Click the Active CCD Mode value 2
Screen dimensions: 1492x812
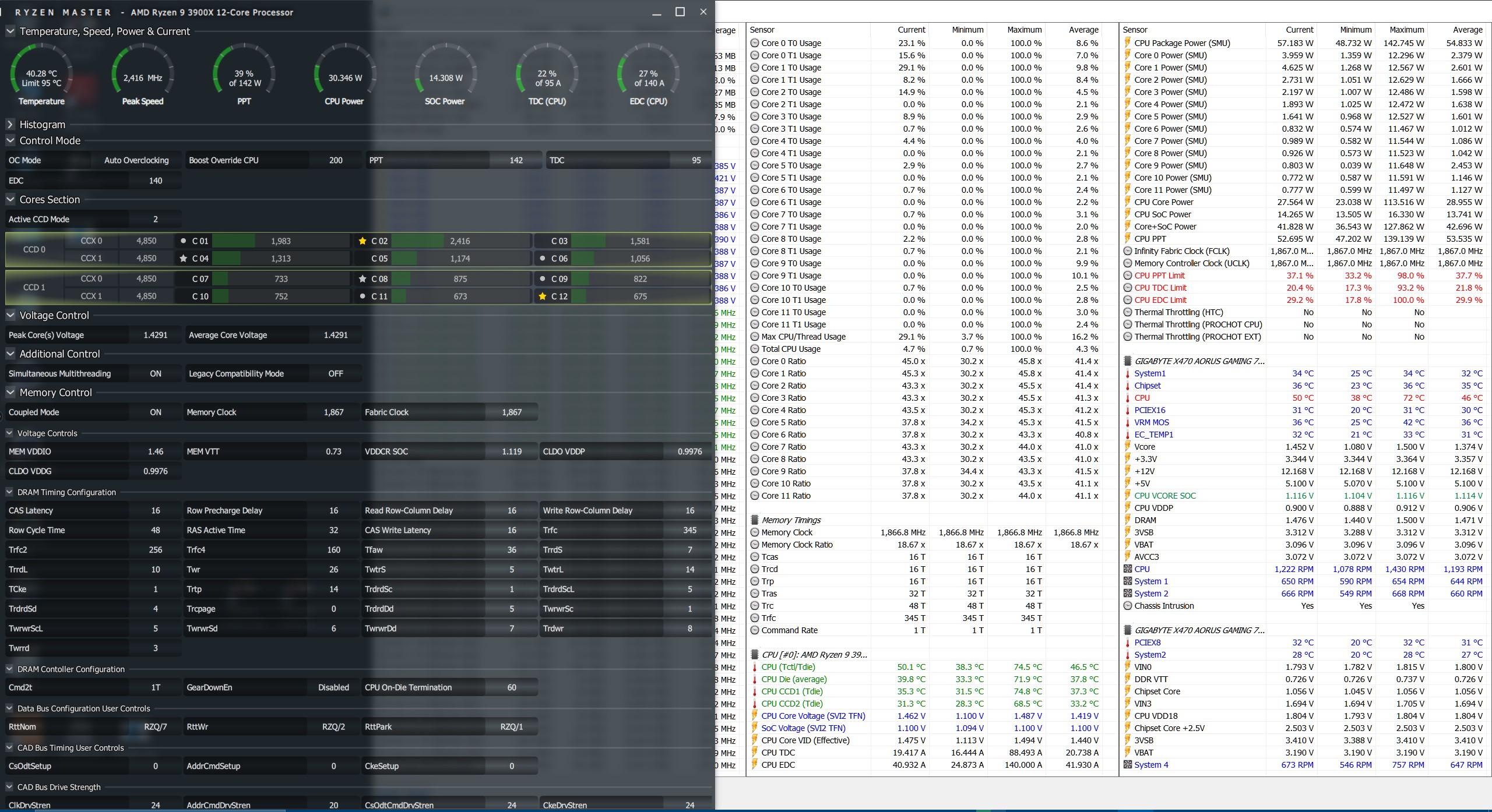pyautogui.click(x=156, y=219)
